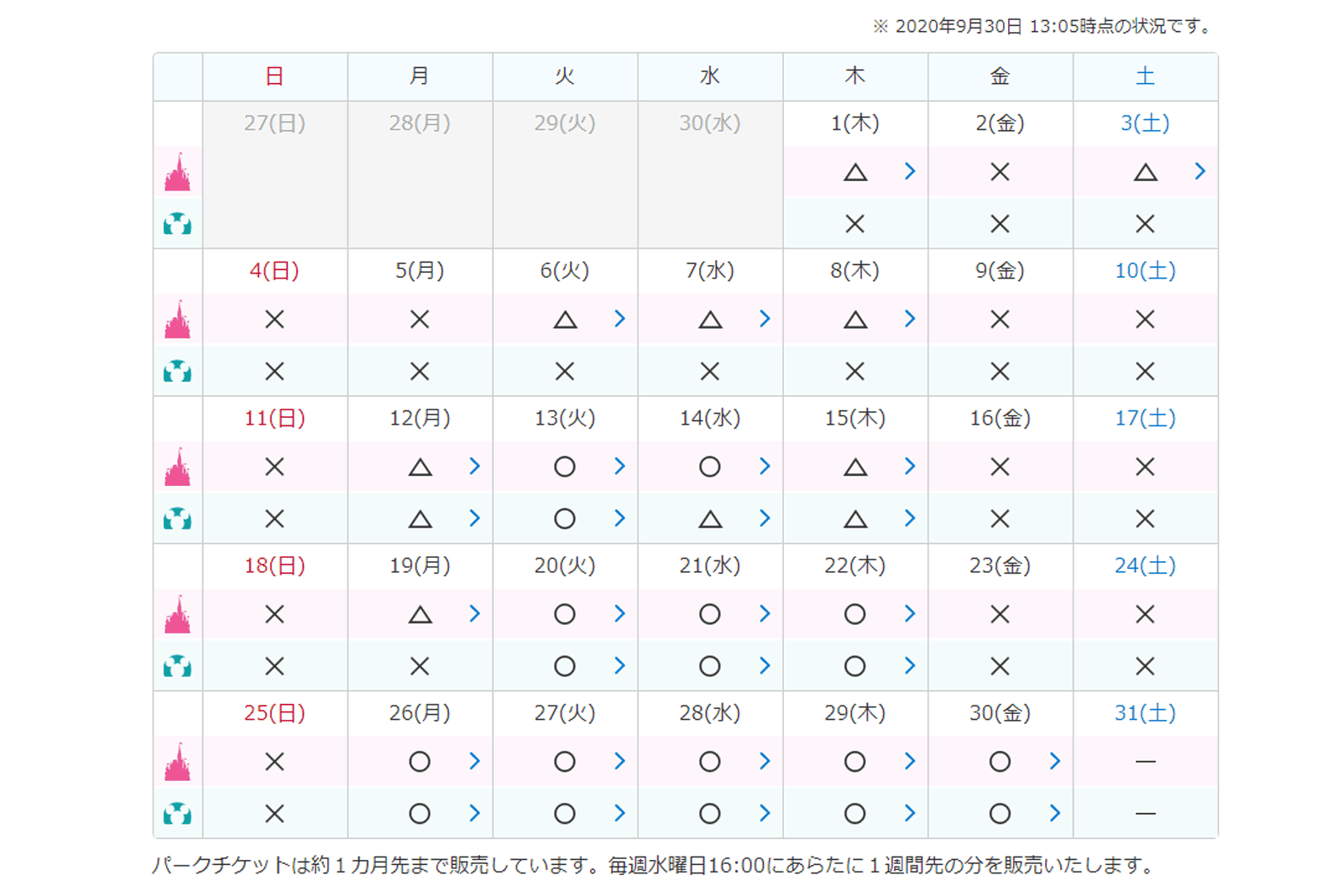Open the arrow beside Disneyland on 14(水)
Screen dimensions: 1343x896
(765, 466)
